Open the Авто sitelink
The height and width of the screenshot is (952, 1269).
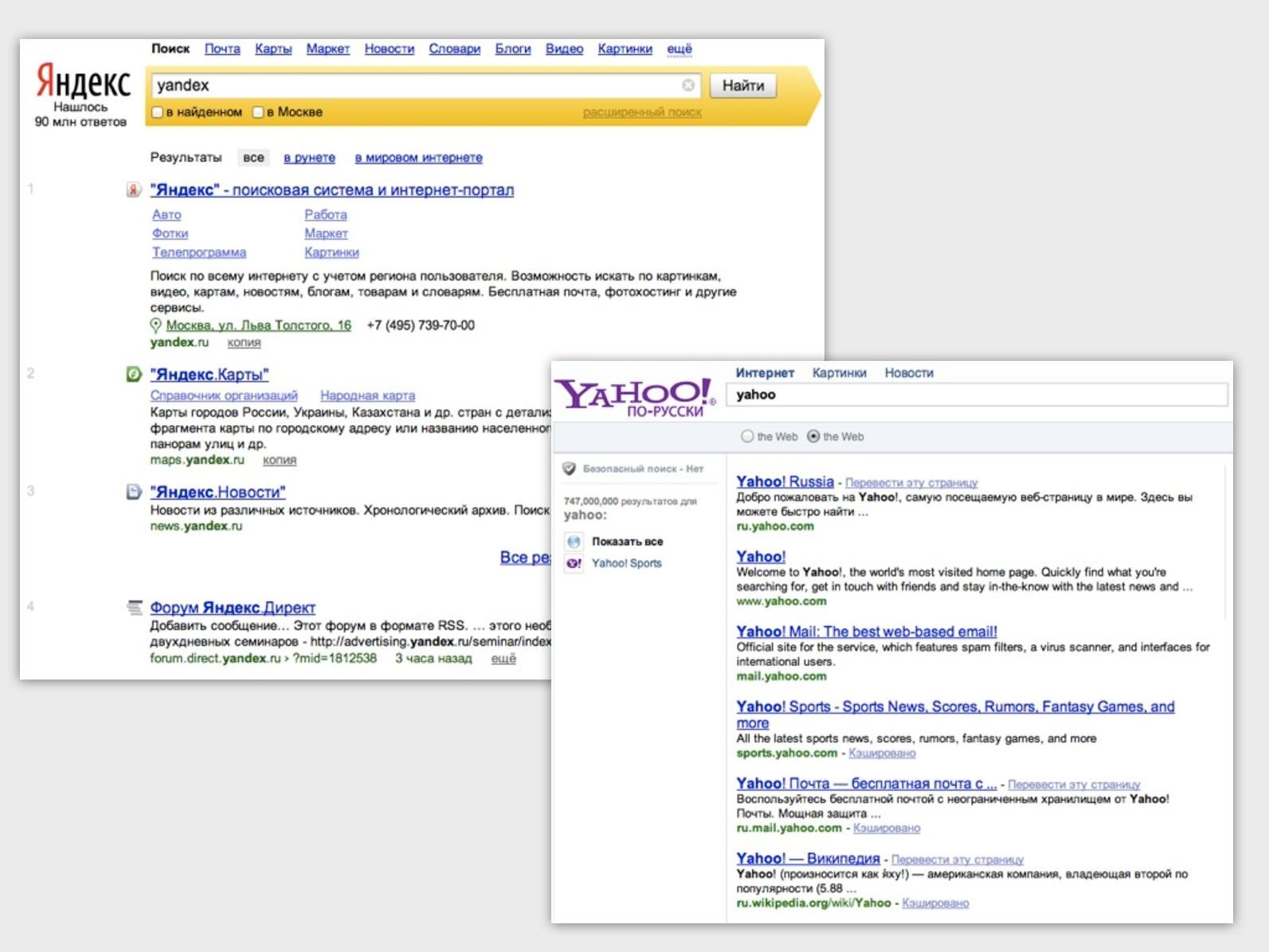point(166,214)
